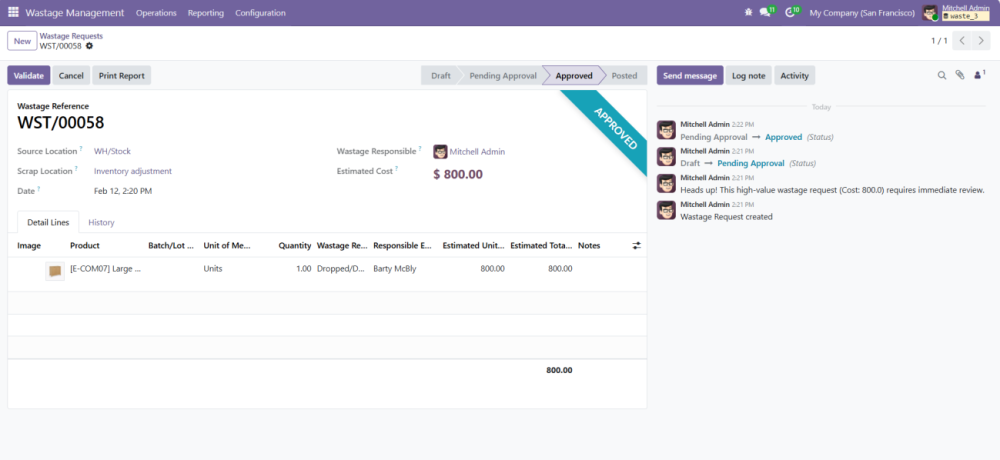Open the Wastage Requests breadcrumb link
The width and height of the screenshot is (1000, 460).
click(71, 36)
